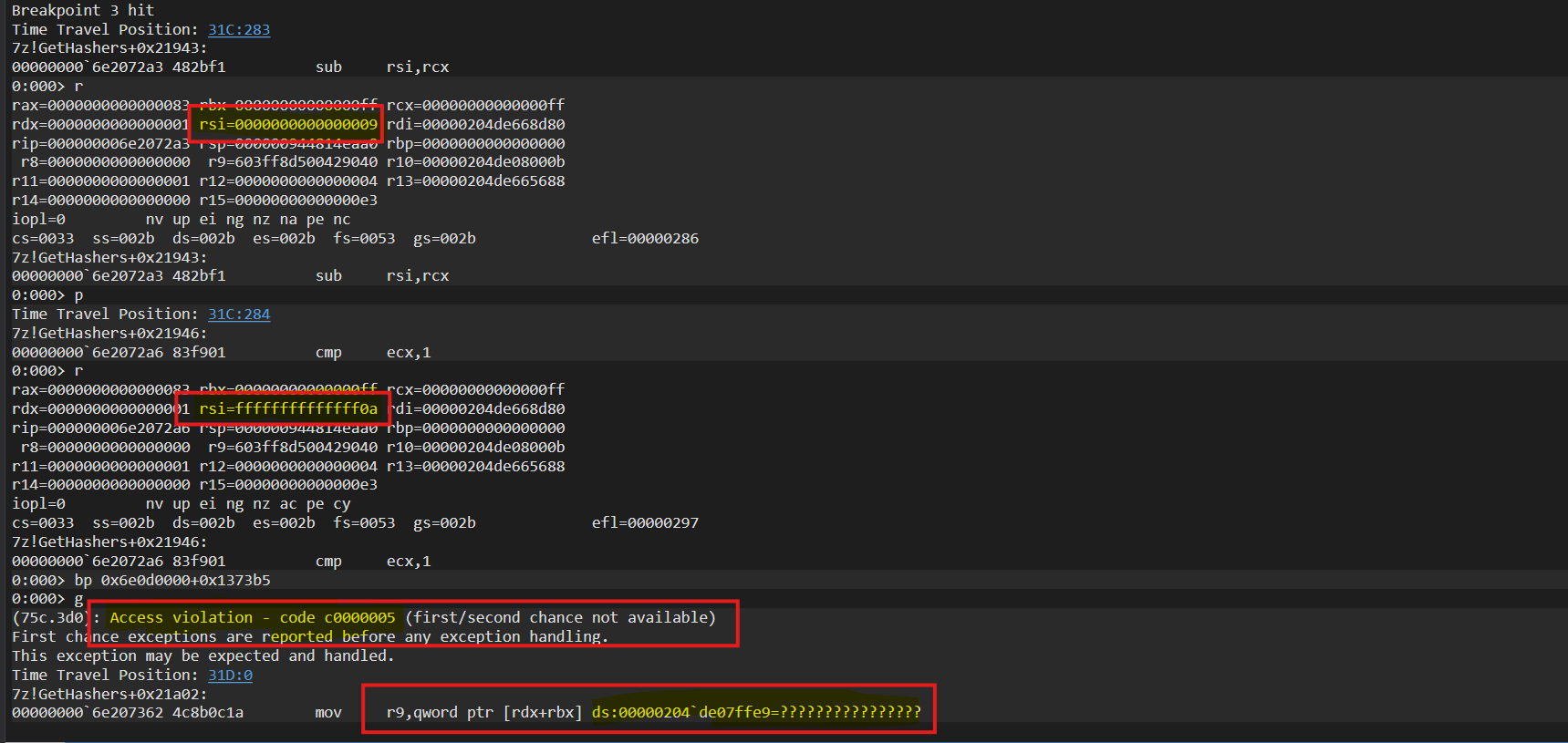The image size is (1568, 743).
Task: Click the "mov r9,qword ptr [rdx+rbx]" instruction
Action: pos(449,712)
